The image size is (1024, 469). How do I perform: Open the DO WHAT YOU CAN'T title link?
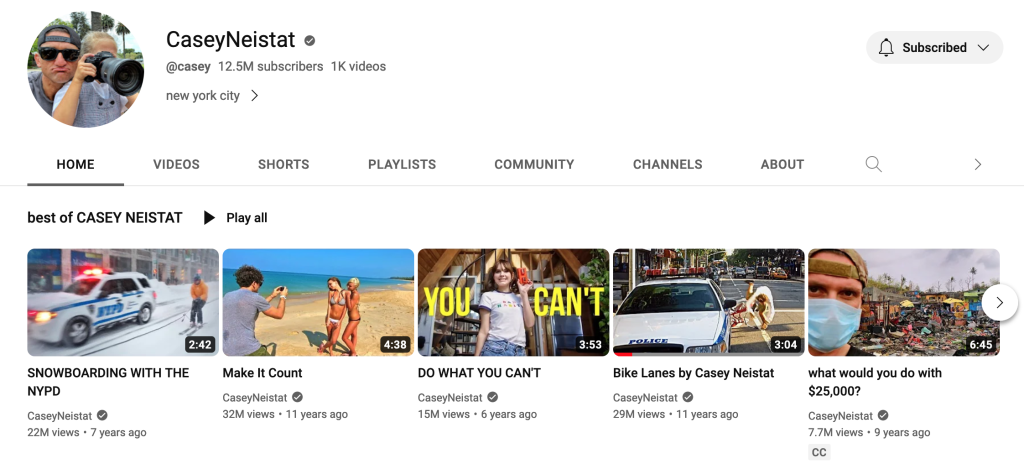479,373
